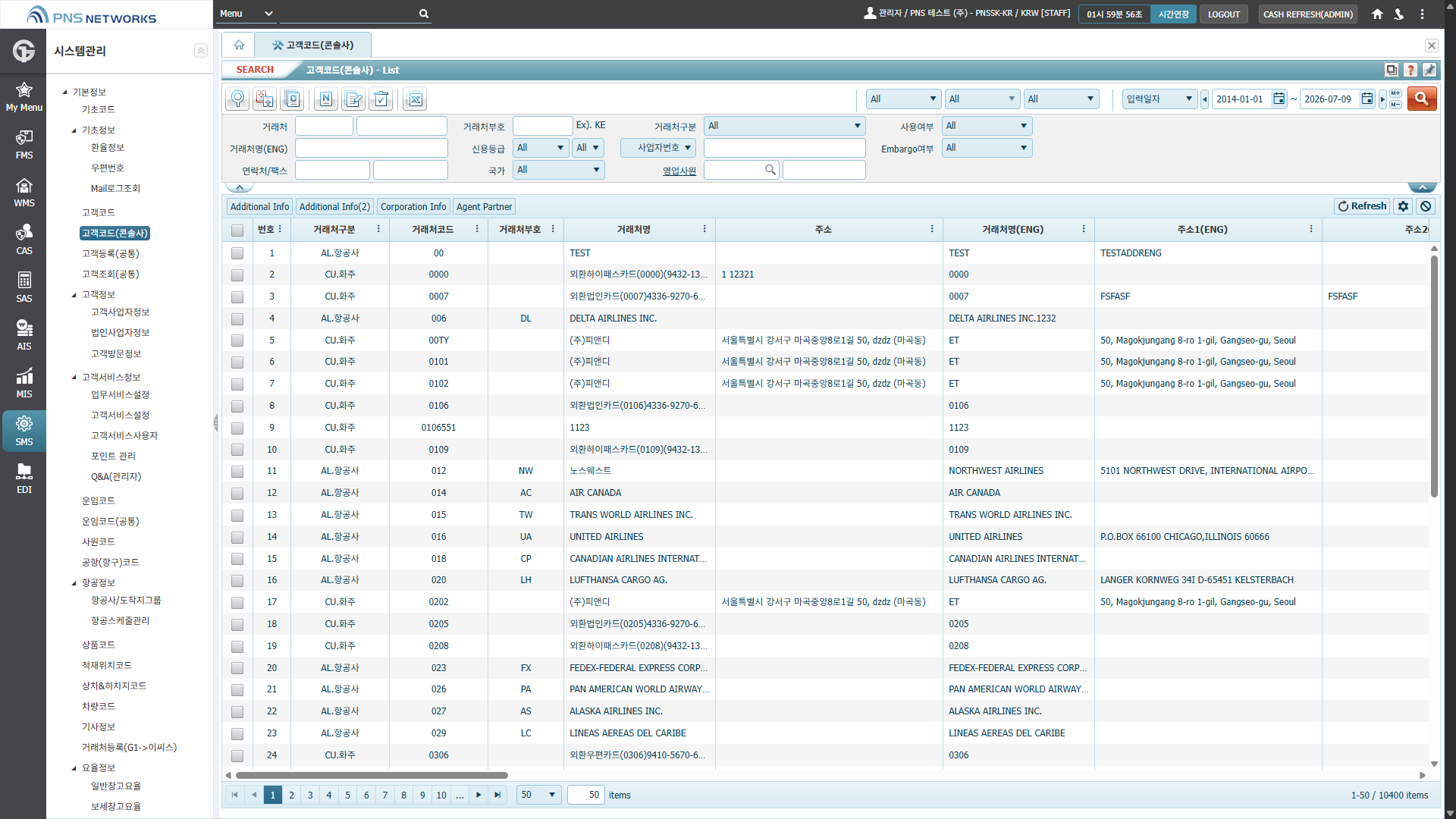Open the WMS module in sidebar

coord(24,192)
